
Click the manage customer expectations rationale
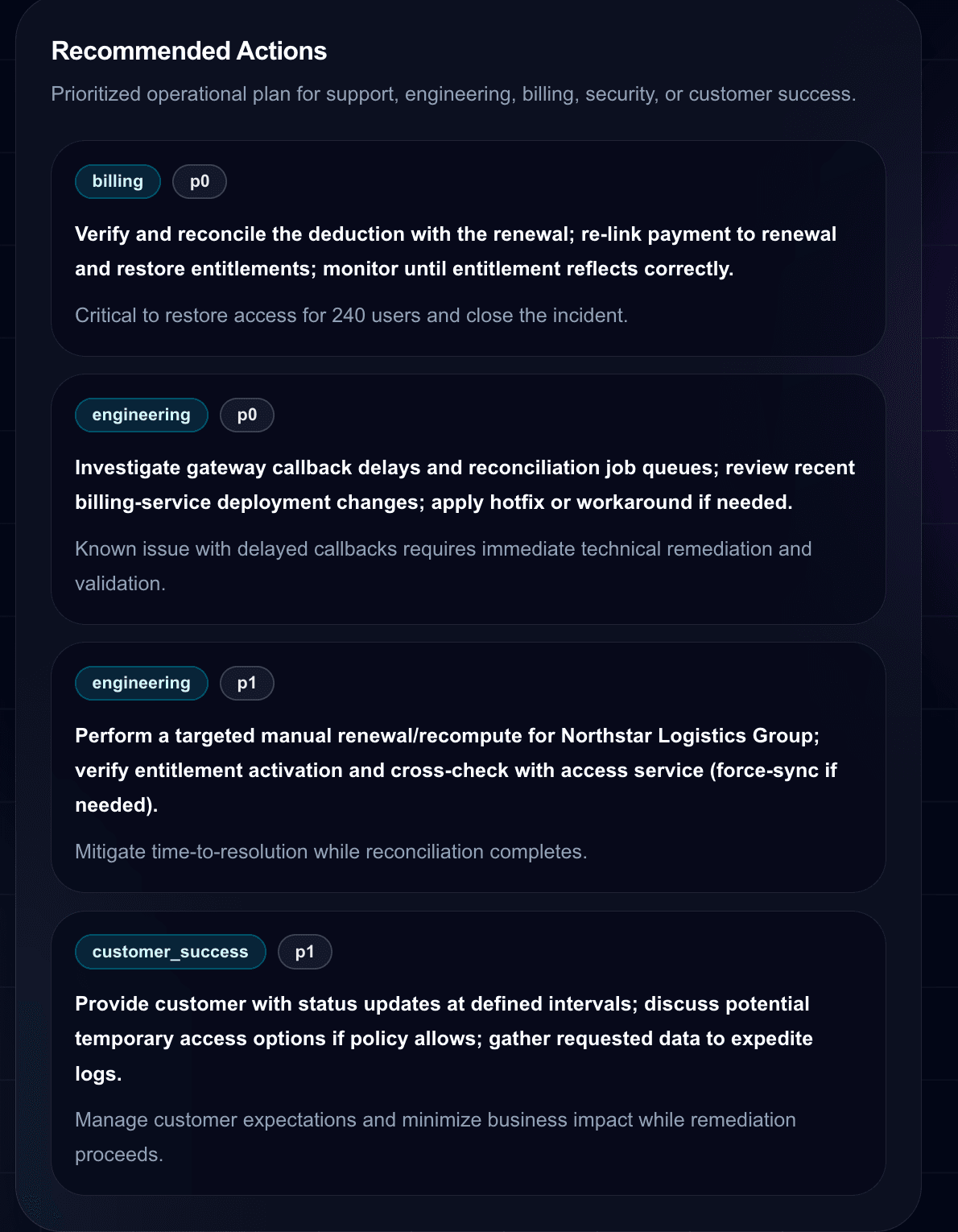[436, 1137]
